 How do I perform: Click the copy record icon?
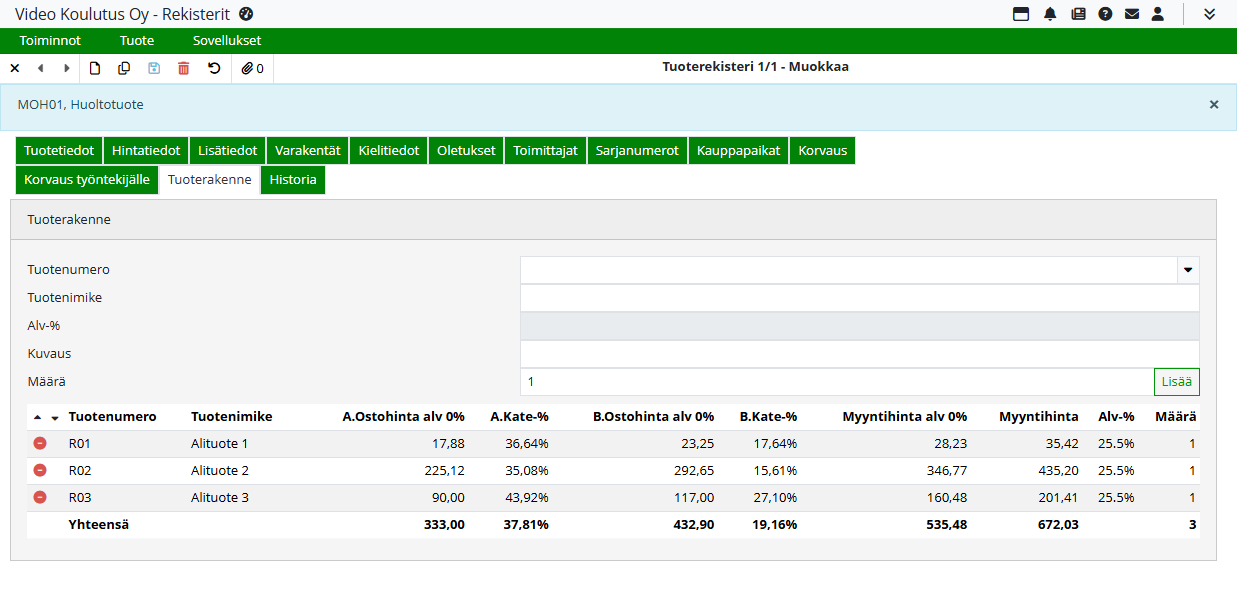(125, 68)
